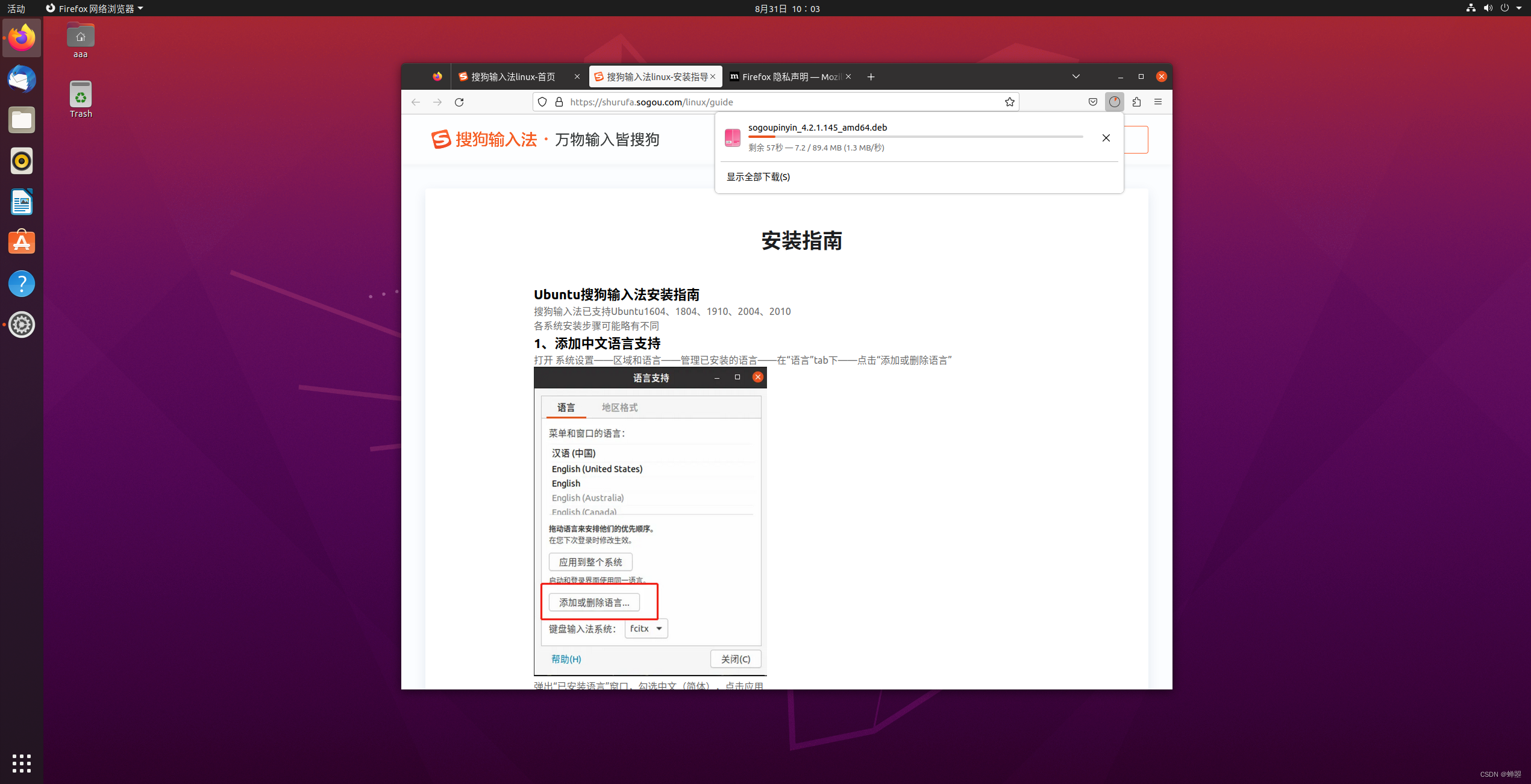Click 显示全部下载 in downloads panel
Screen dimensions: 1531x784
pyautogui.click(x=758, y=176)
